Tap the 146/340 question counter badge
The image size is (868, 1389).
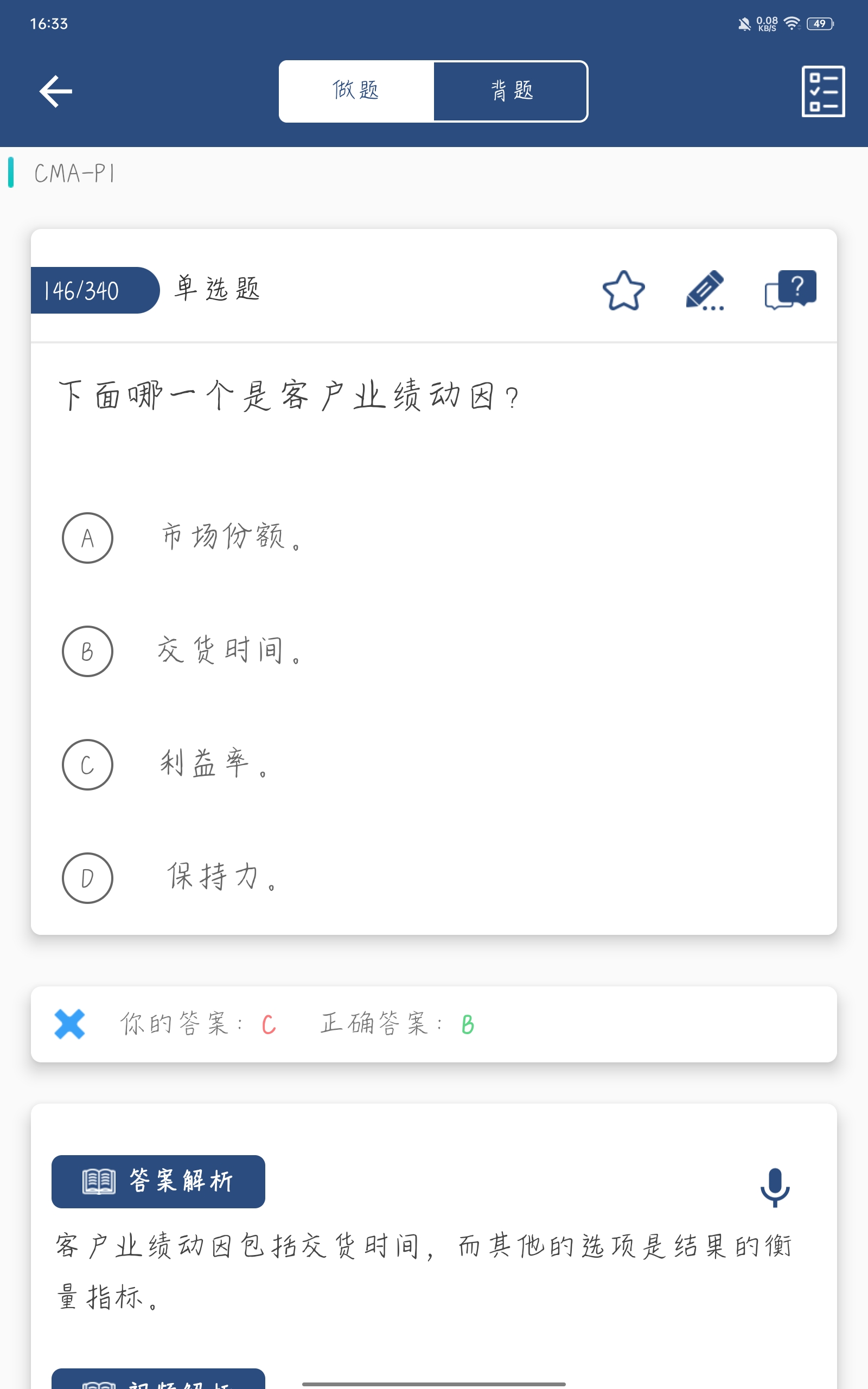[92, 290]
